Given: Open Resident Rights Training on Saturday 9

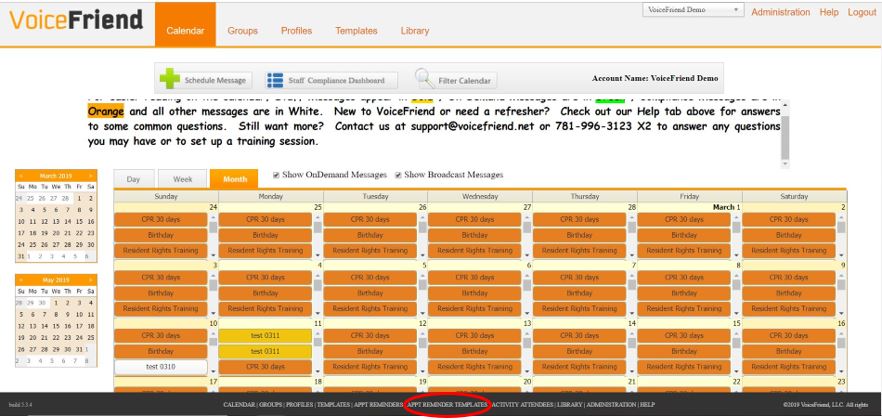Looking at the screenshot, I should (x=789, y=309).
